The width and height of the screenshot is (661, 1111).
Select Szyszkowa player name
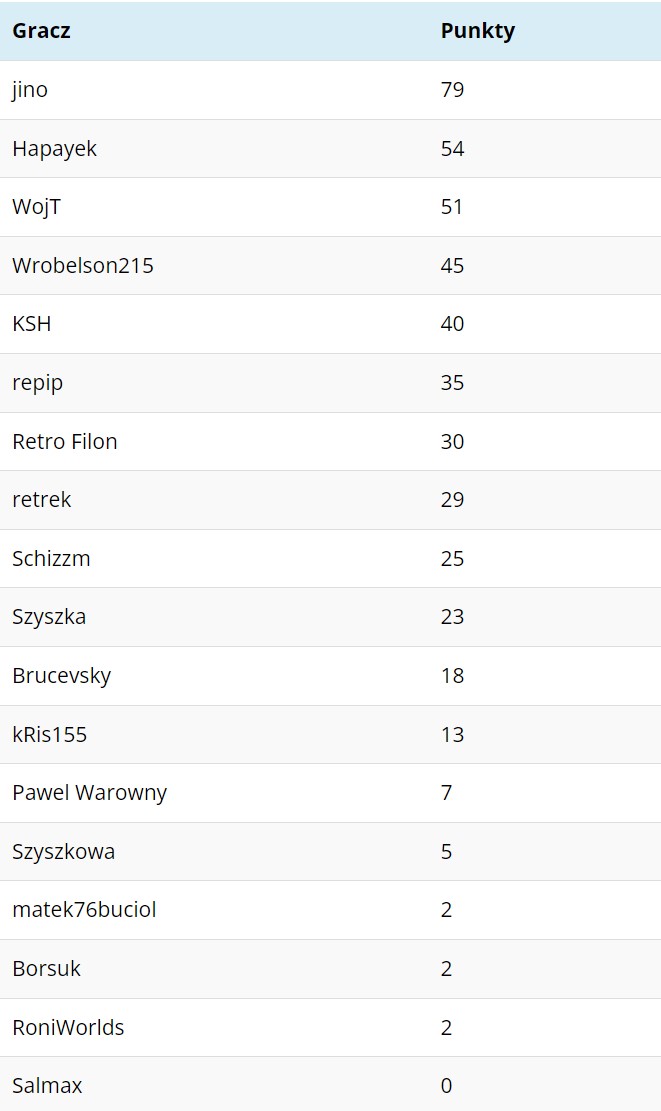64,852
